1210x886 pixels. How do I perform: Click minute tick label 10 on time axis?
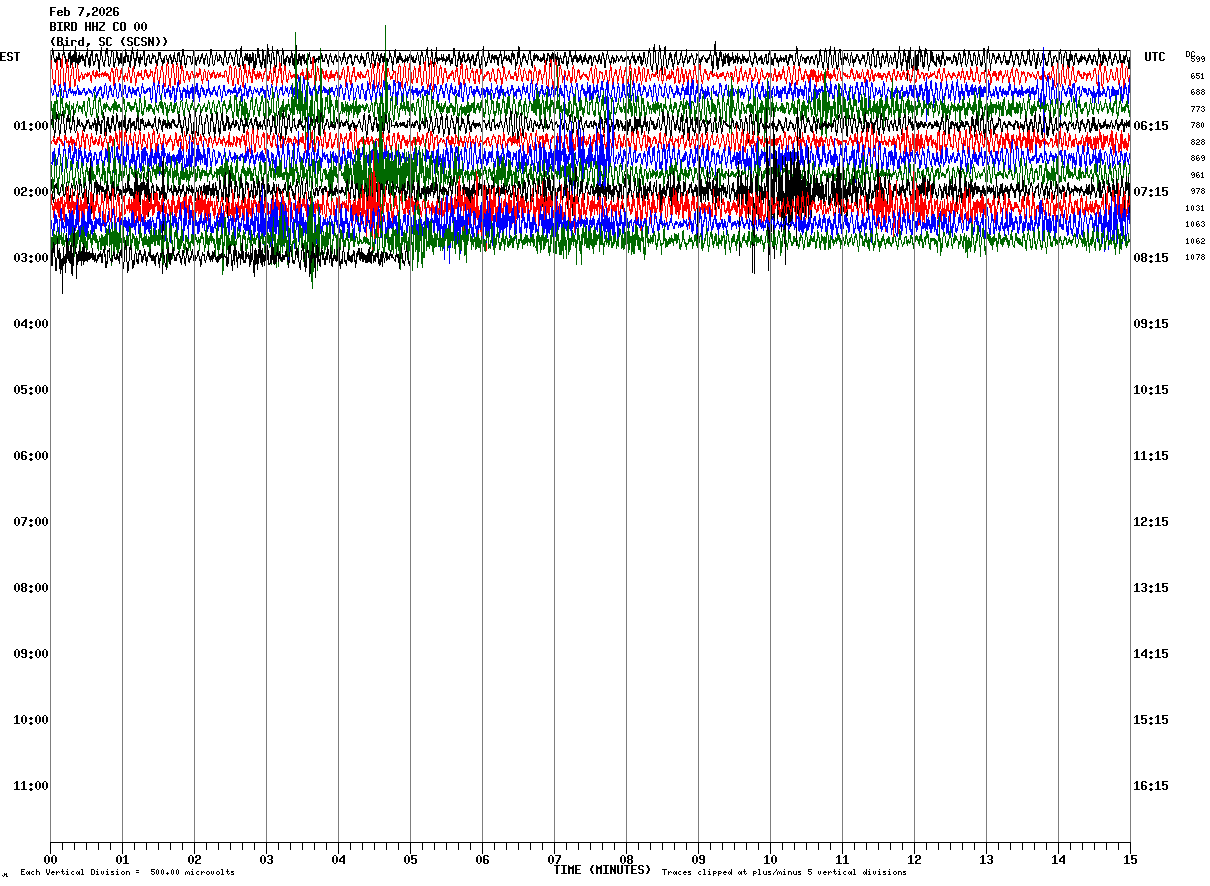point(770,860)
